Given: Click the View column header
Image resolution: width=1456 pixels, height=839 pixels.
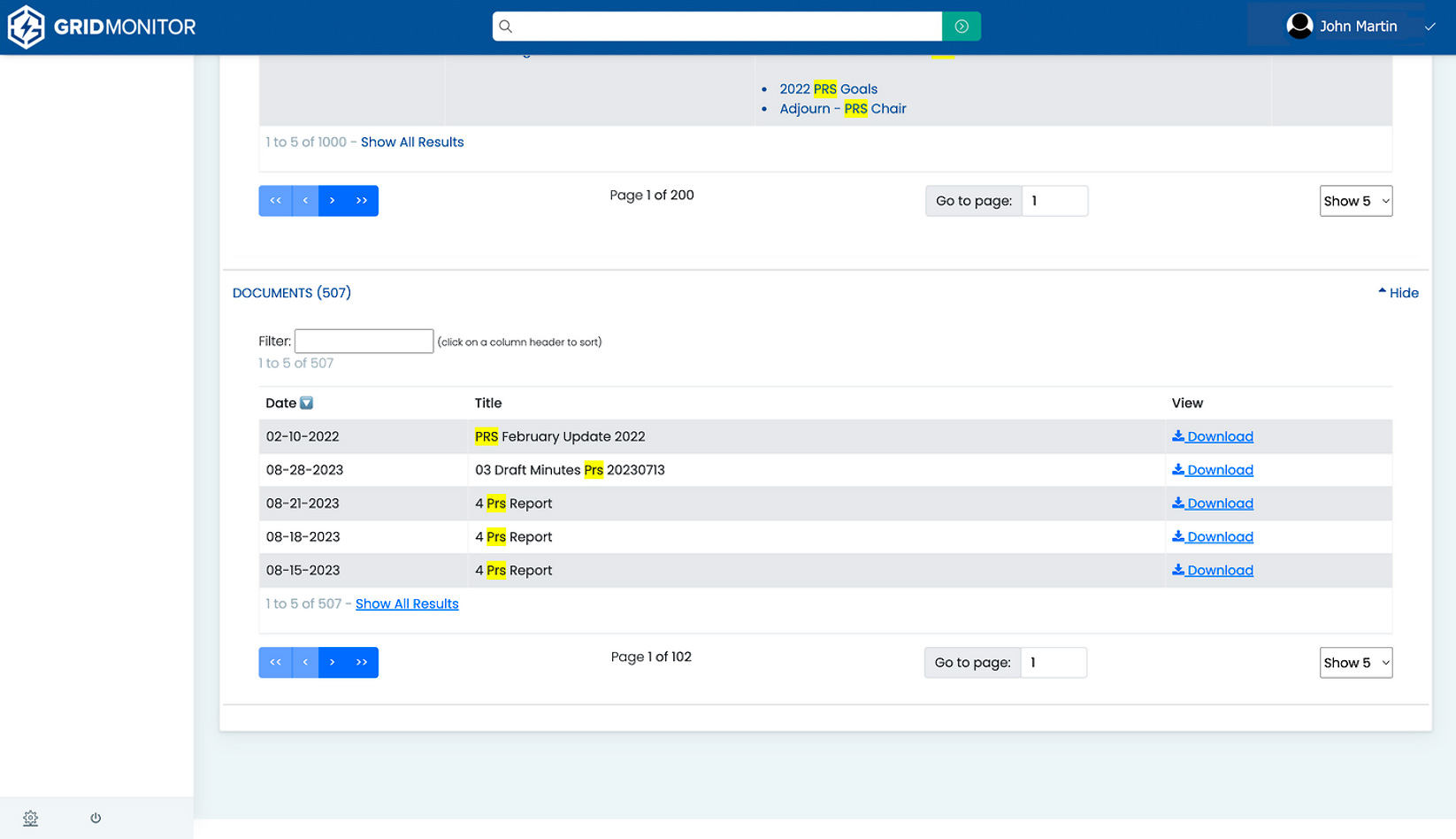Looking at the screenshot, I should point(1187,403).
